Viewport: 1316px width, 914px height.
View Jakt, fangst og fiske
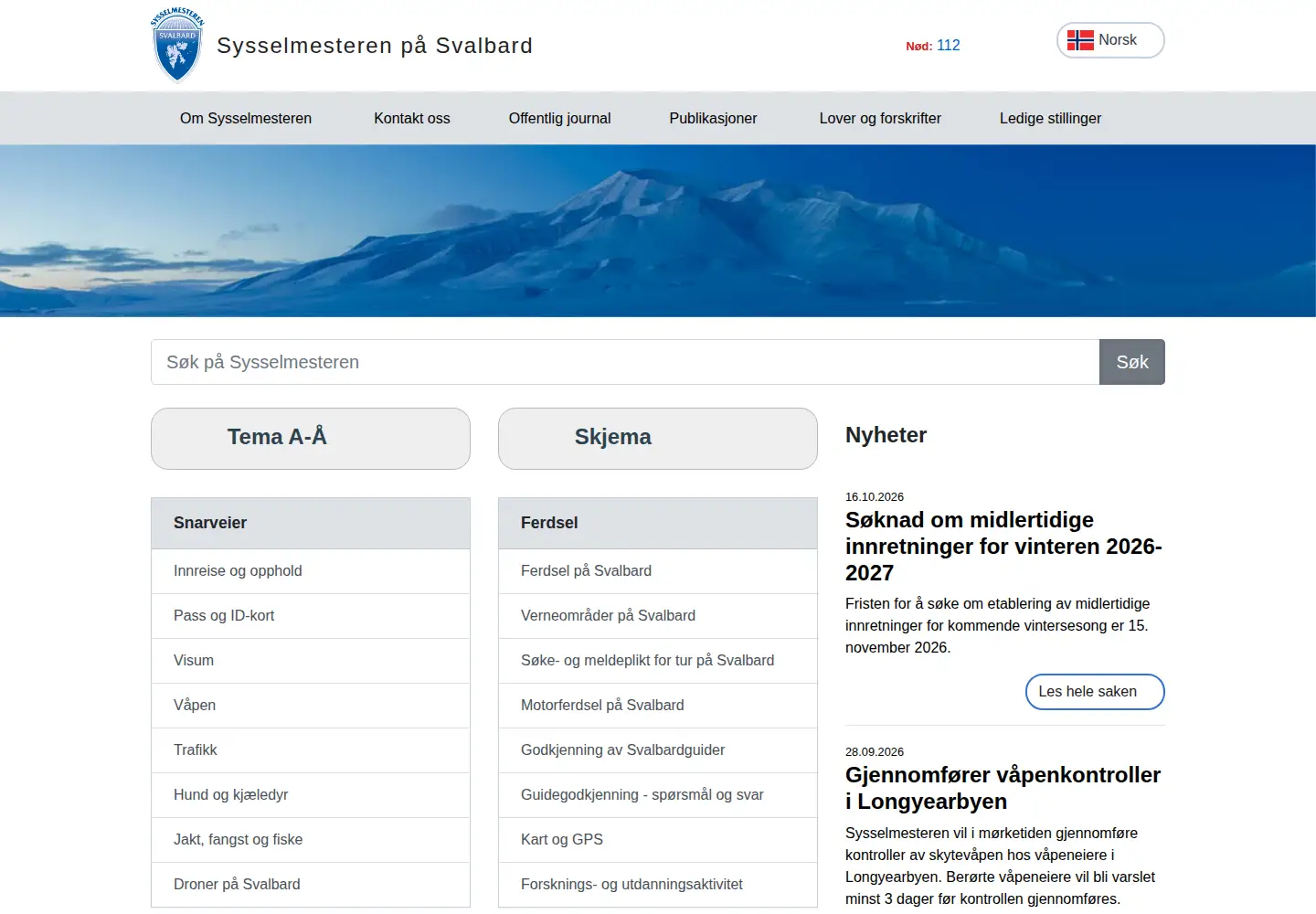pyautogui.click(x=311, y=840)
